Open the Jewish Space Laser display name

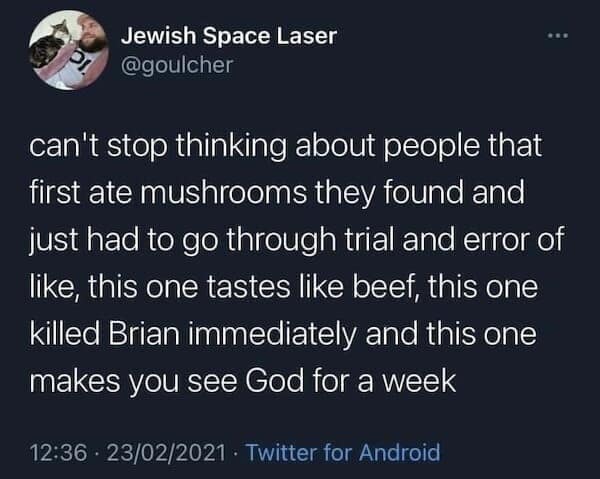228,37
